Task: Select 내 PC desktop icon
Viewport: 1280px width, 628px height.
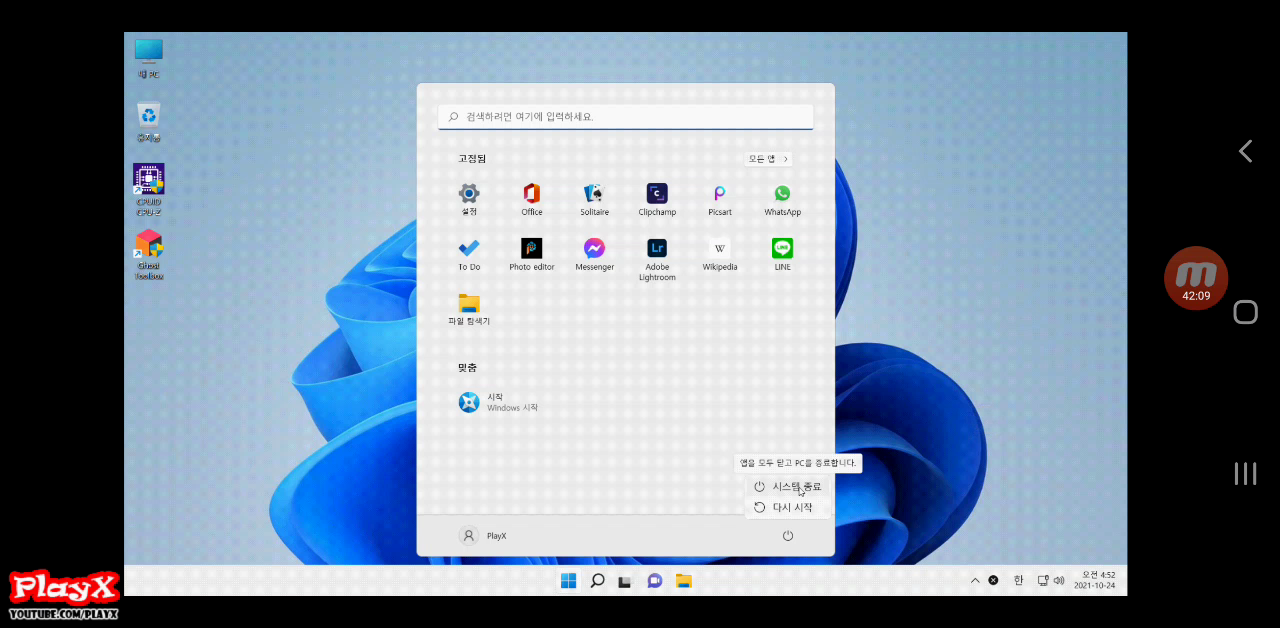Action: click(x=148, y=59)
